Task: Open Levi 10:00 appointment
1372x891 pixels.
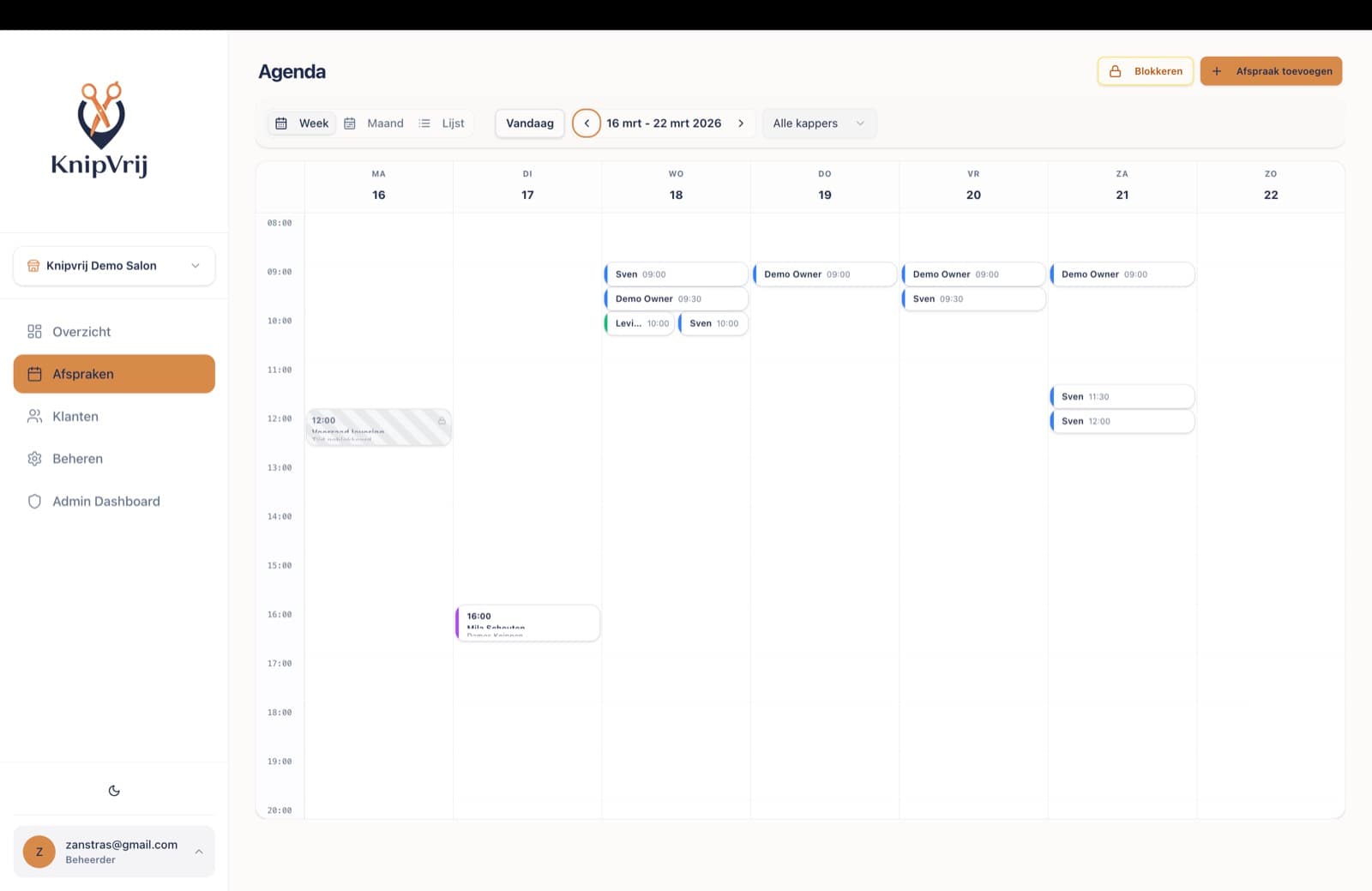Action: point(639,323)
